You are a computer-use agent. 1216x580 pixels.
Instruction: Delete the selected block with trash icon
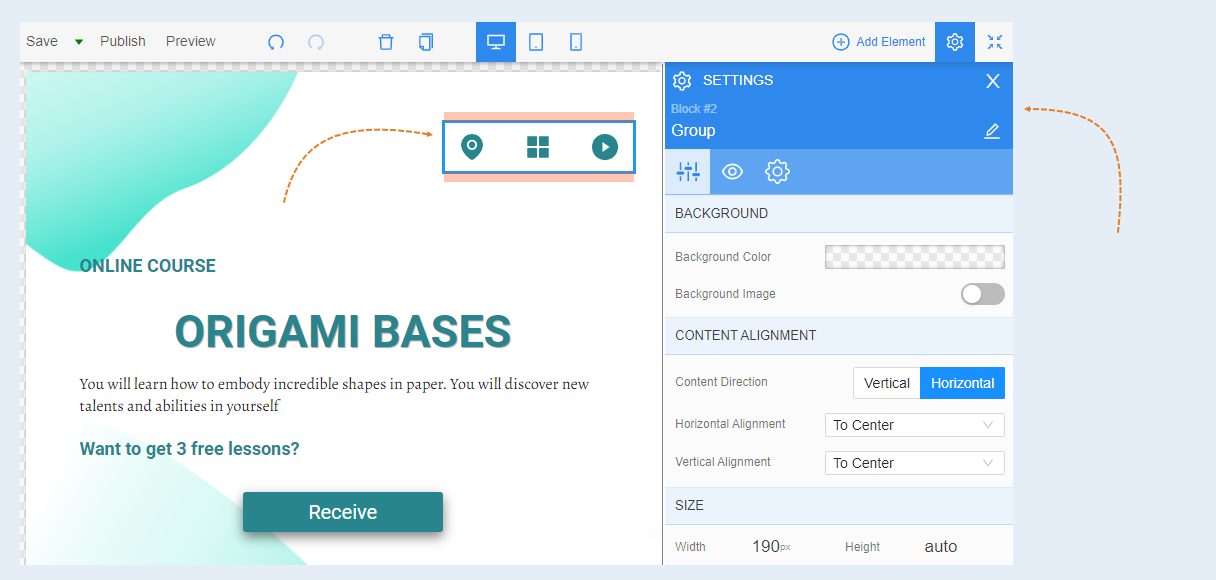(x=386, y=42)
